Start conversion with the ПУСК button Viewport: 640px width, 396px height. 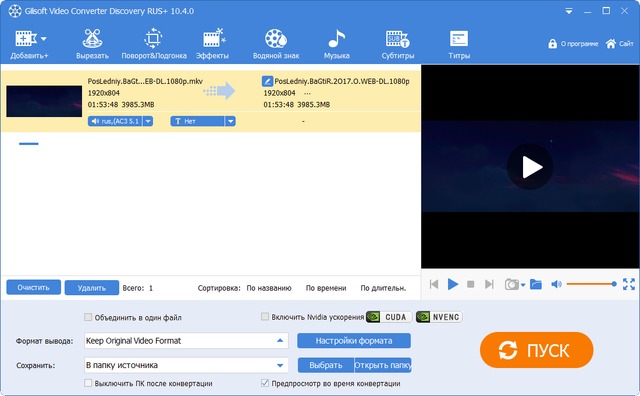[537, 350]
